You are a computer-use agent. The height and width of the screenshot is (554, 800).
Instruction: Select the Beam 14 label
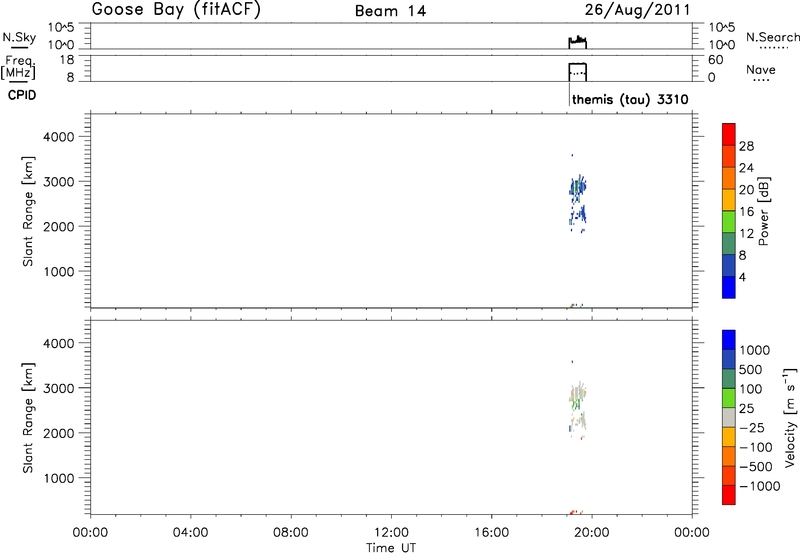[x=388, y=11]
